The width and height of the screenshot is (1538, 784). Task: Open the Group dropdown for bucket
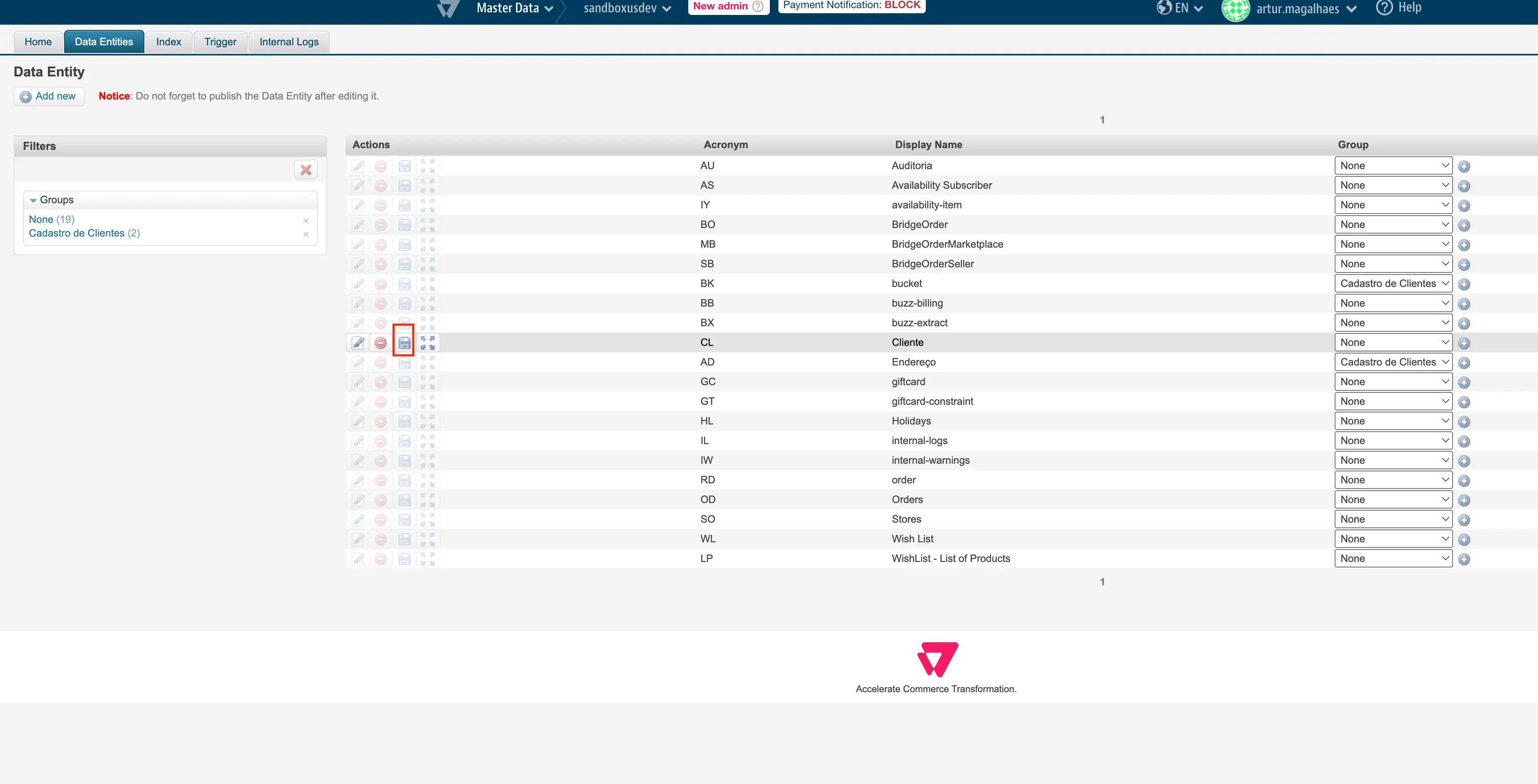pyautogui.click(x=1393, y=284)
